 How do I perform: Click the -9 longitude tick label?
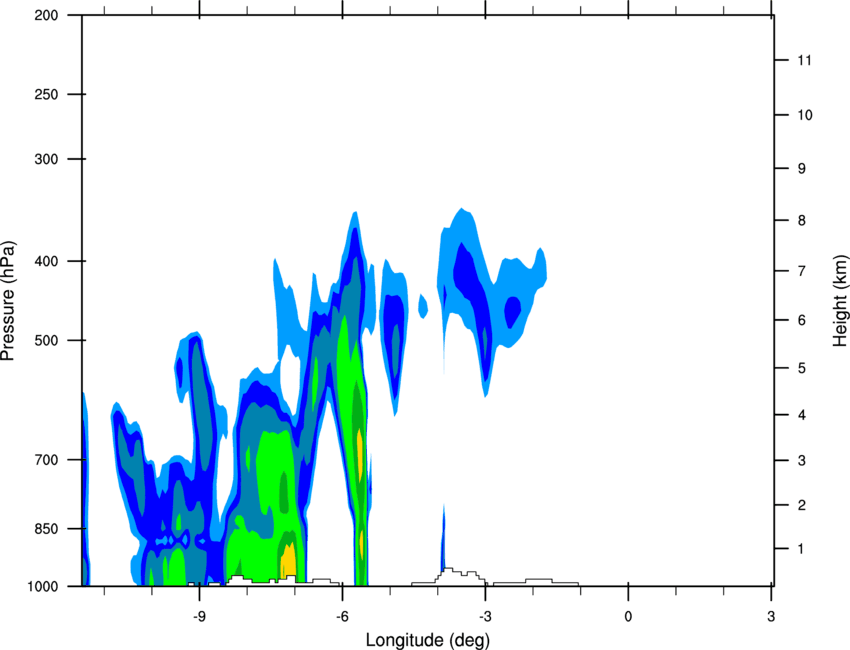199,616
